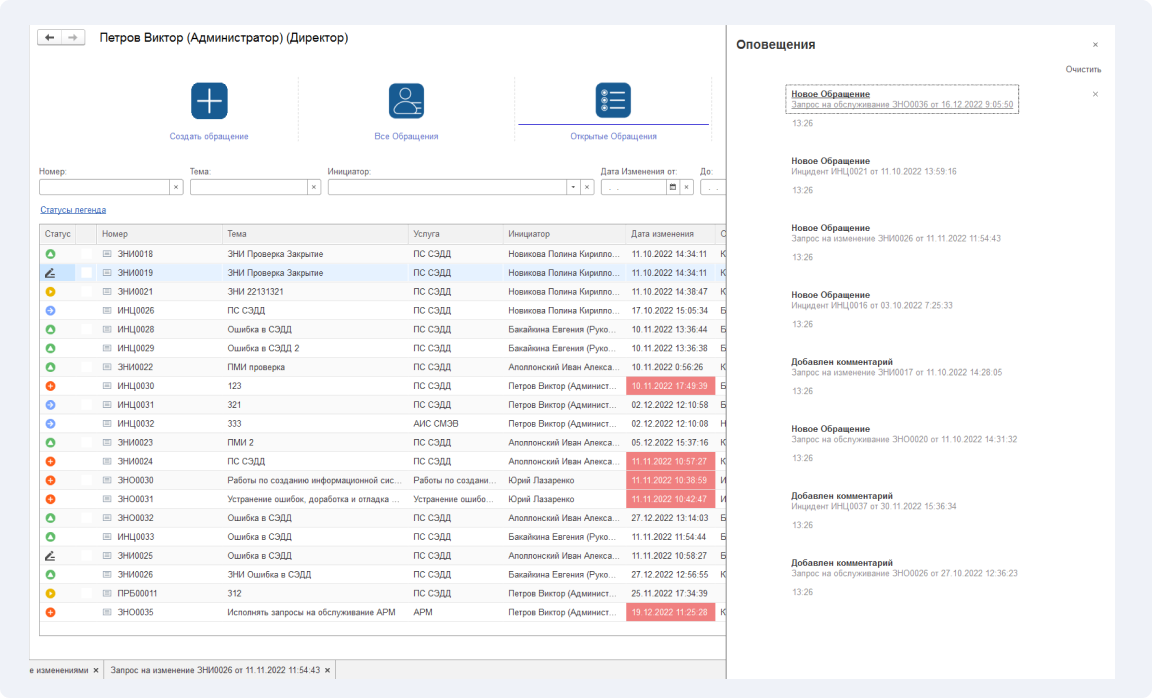Open calendar picker in Дата Изменения от field
This screenshot has width=1152, height=698.
coord(672,187)
